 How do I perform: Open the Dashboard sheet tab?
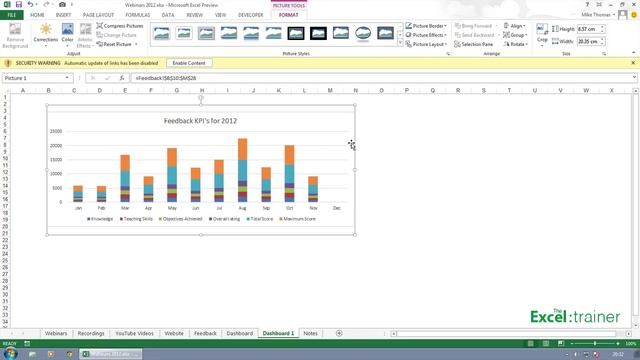[240, 333]
